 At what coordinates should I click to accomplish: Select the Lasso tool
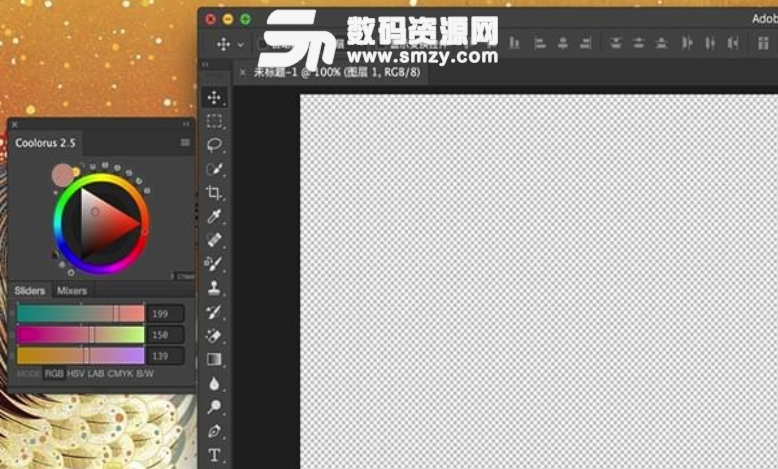click(214, 144)
